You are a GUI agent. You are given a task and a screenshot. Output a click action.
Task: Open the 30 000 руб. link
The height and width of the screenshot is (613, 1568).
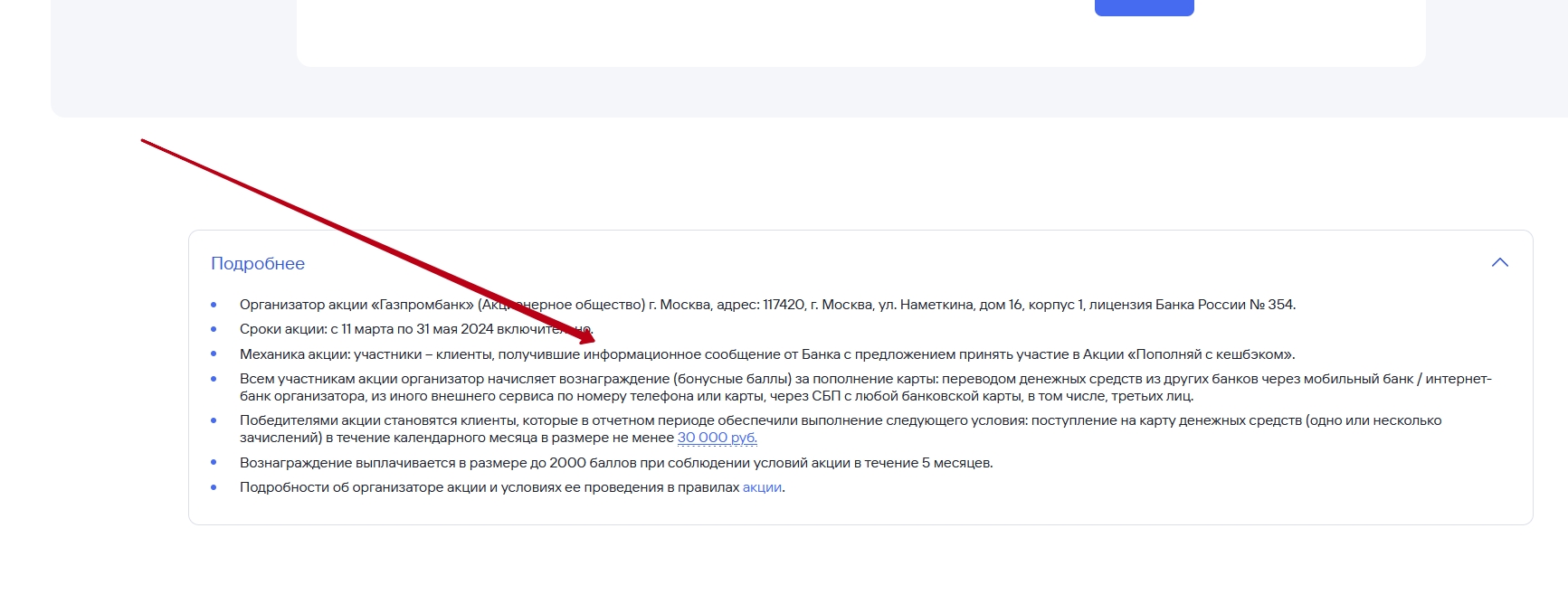coord(717,438)
